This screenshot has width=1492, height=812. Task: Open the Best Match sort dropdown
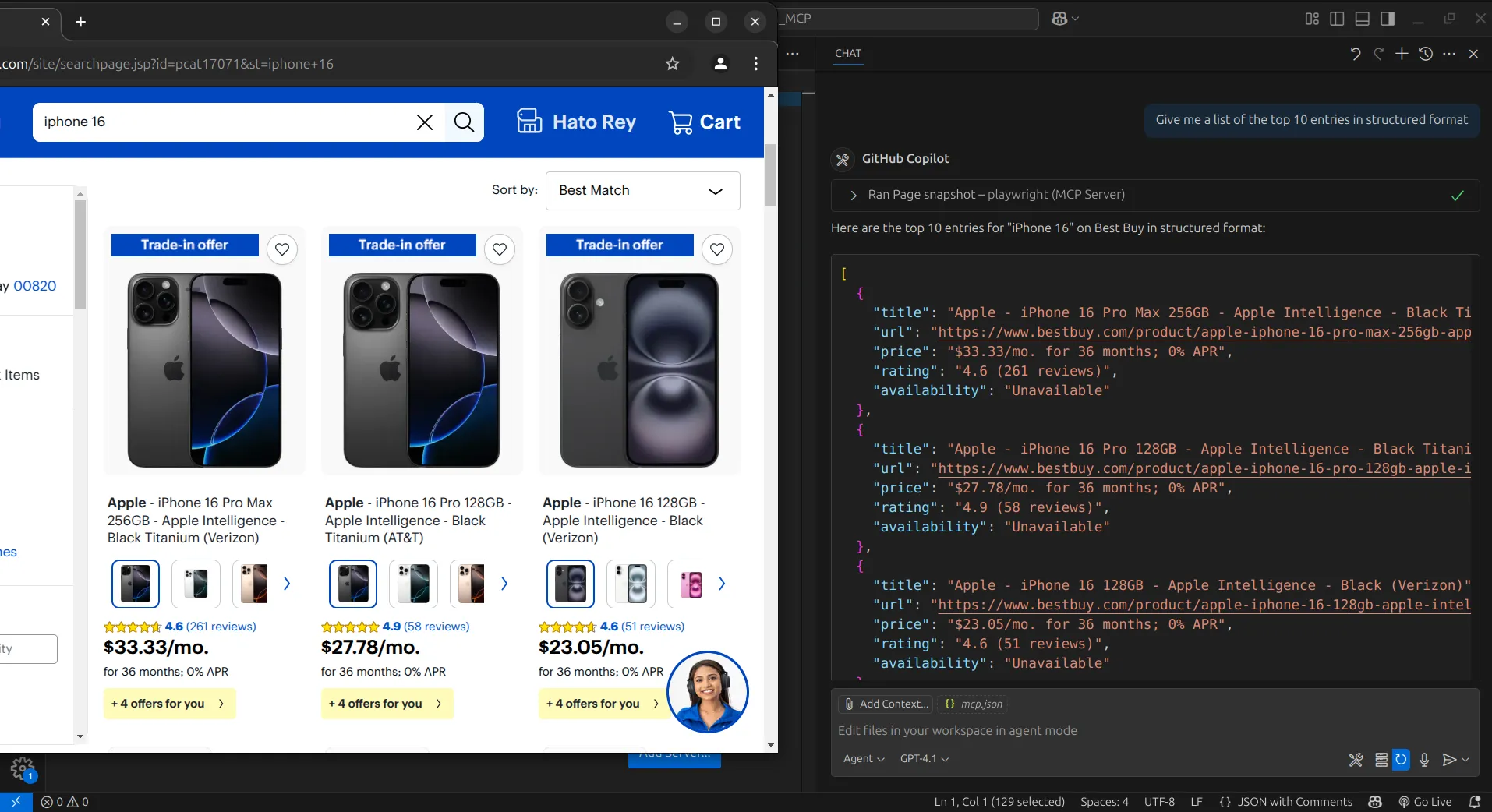642,191
